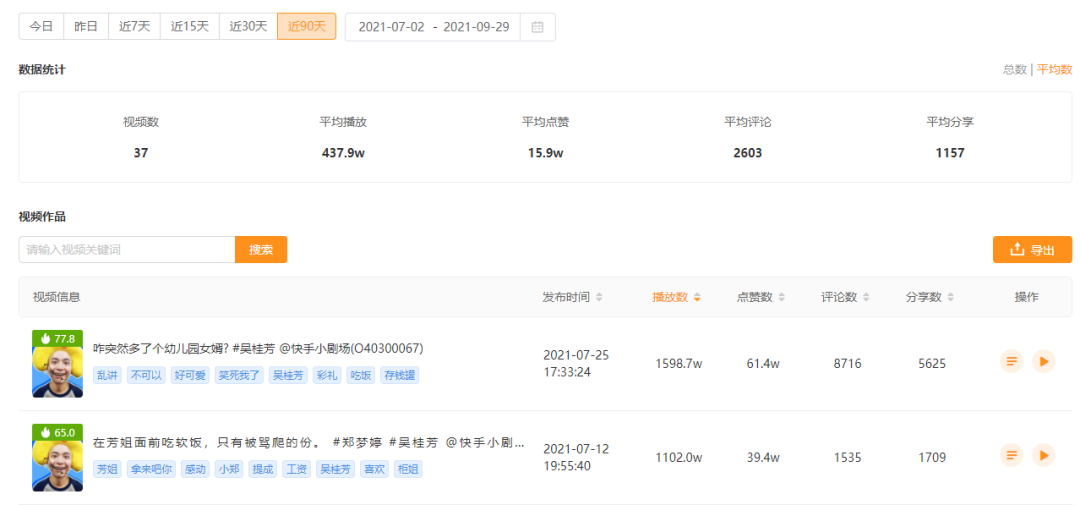Image resolution: width=1080 pixels, height=505 pixels.
Task: Open the date range field 2021-07-02 - 2021-09-29
Action: [x=434, y=27]
